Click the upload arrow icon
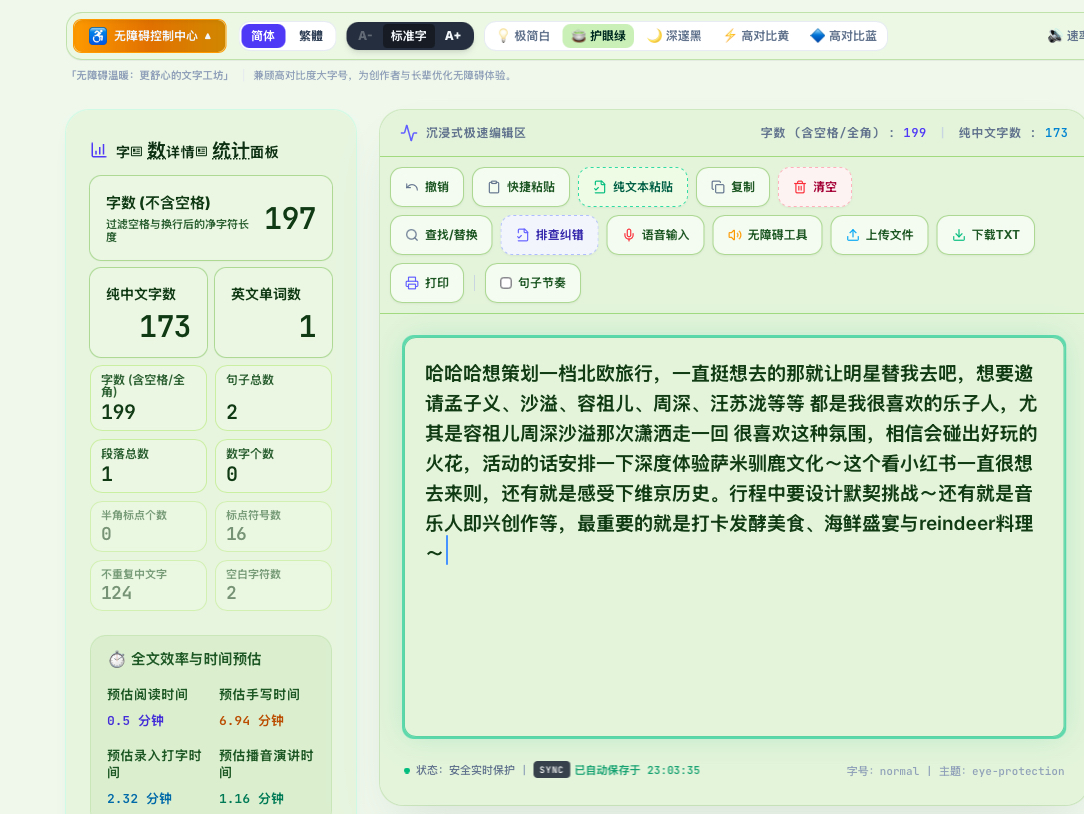 [x=853, y=235]
